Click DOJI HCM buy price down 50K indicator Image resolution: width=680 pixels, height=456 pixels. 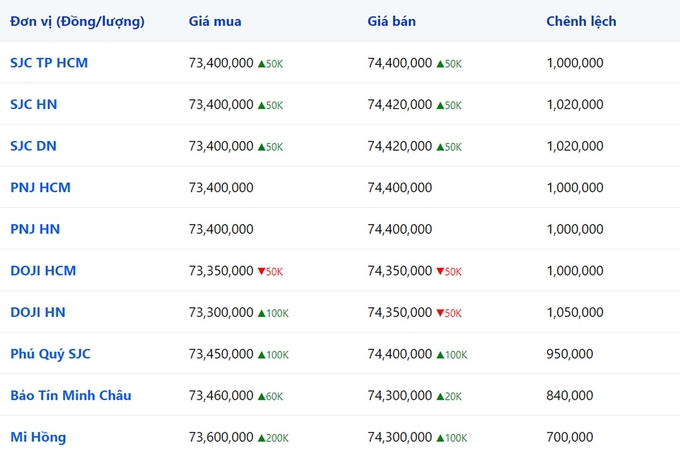(x=270, y=272)
